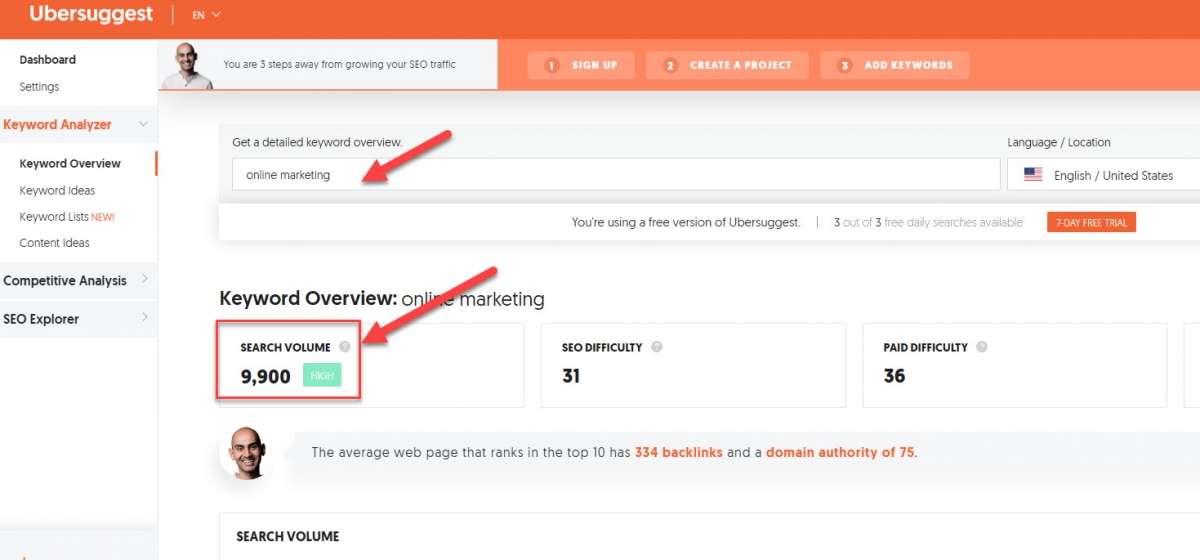The image size is (1200, 560).
Task: Open the EN language dropdown
Action: (x=206, y=15)
